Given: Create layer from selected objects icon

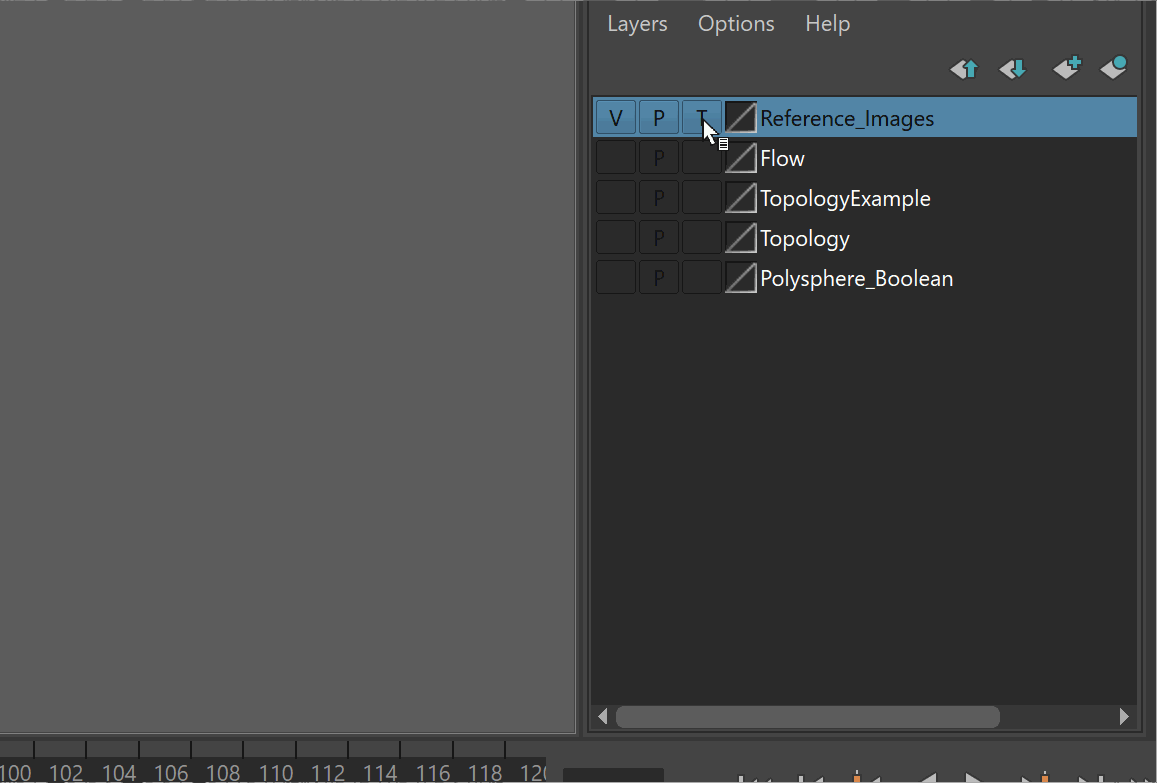Looking at the screenshot, I should pos(1113,68).
